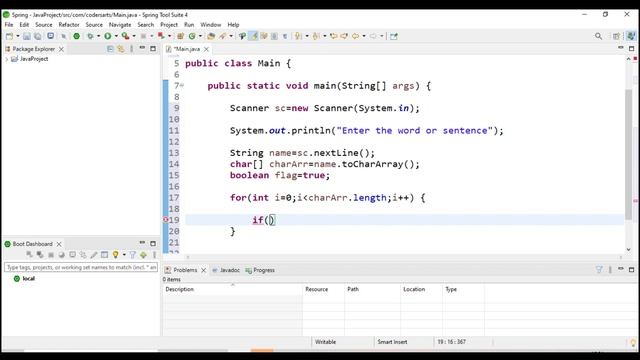Screen dimensions: 640x360
Task: Open the New wizard dropdown arrow
Action: pyautogui.click(x=18, y=36)
